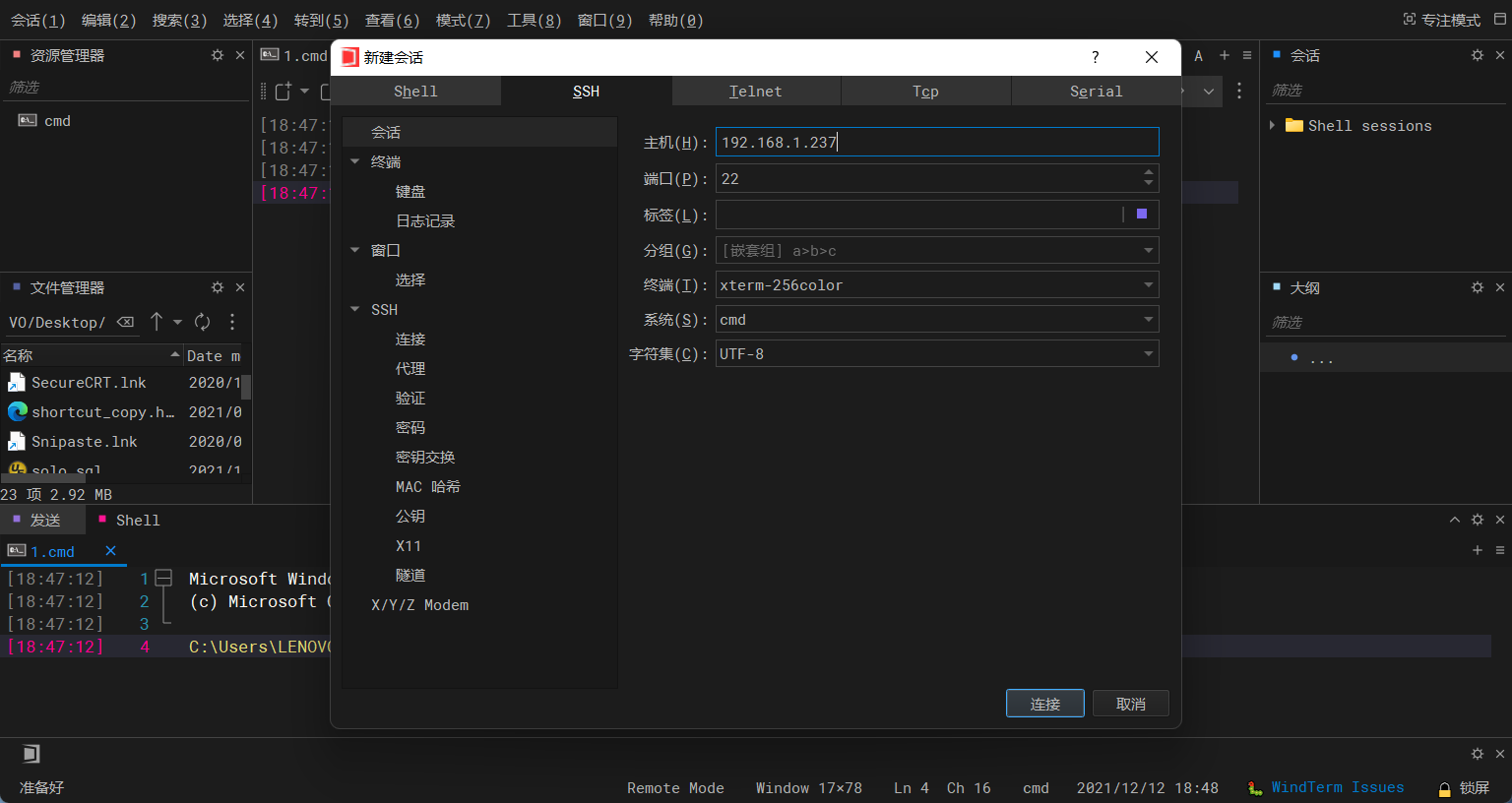Open the 分组 group dropdown
Viewport: 1512px width, 803px height.
click(1148, 250)
